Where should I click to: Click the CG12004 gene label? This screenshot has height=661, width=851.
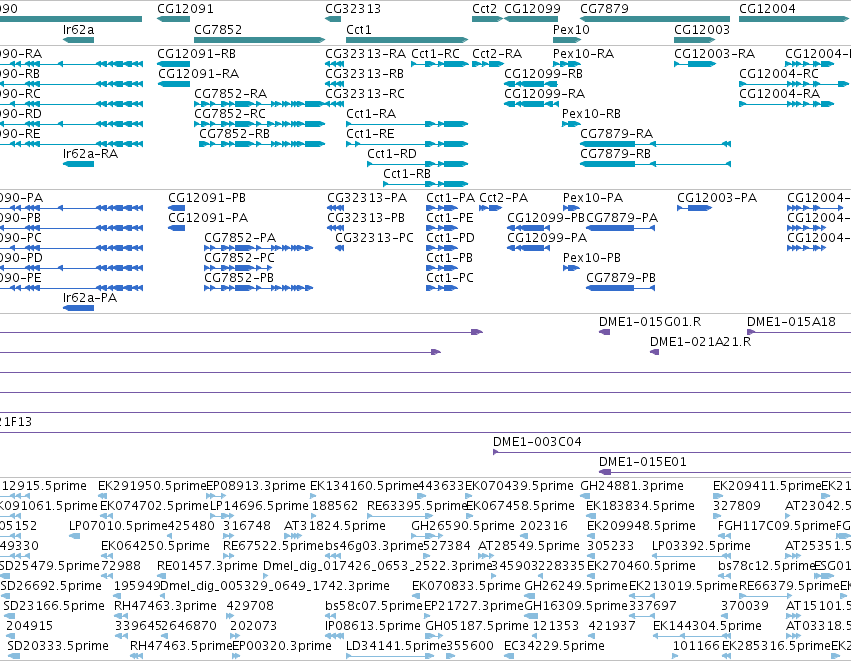pos(767,9)
